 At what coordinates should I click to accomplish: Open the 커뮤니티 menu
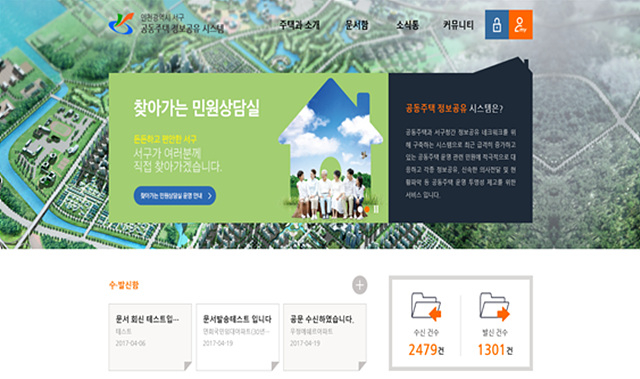click(458, 25)
